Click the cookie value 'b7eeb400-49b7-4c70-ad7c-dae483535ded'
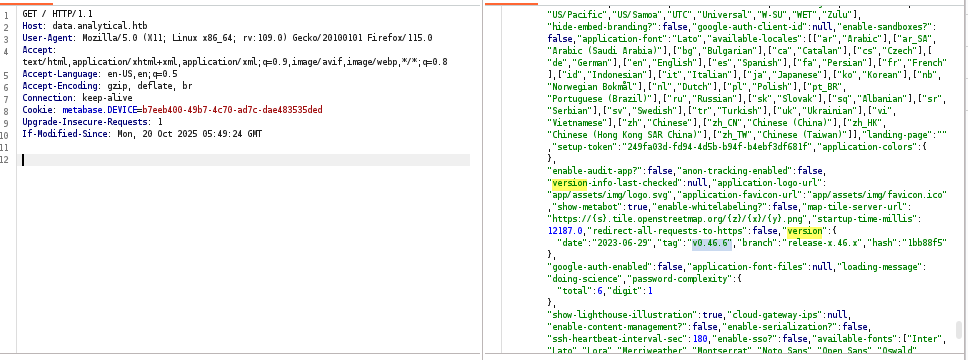 tap(232, 109)
